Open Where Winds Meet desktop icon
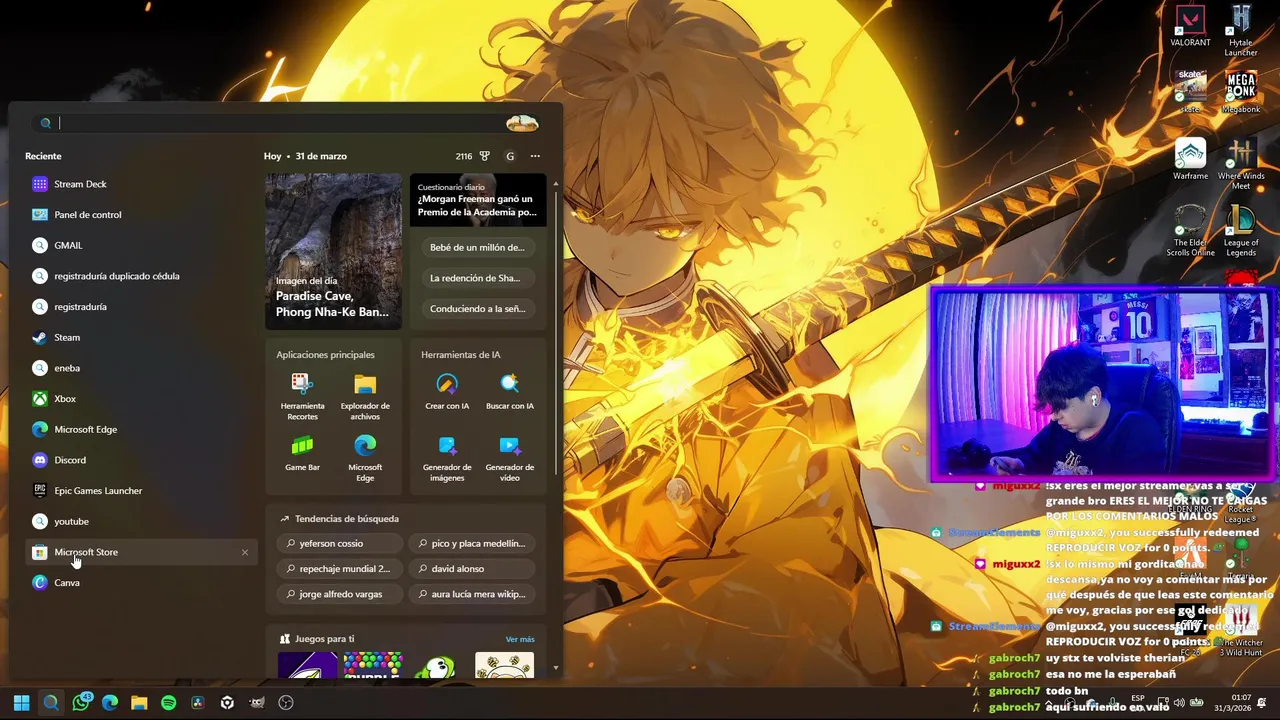This screenshot has height=720, width=1280. pyautogui.click(x=1241, y=165)
